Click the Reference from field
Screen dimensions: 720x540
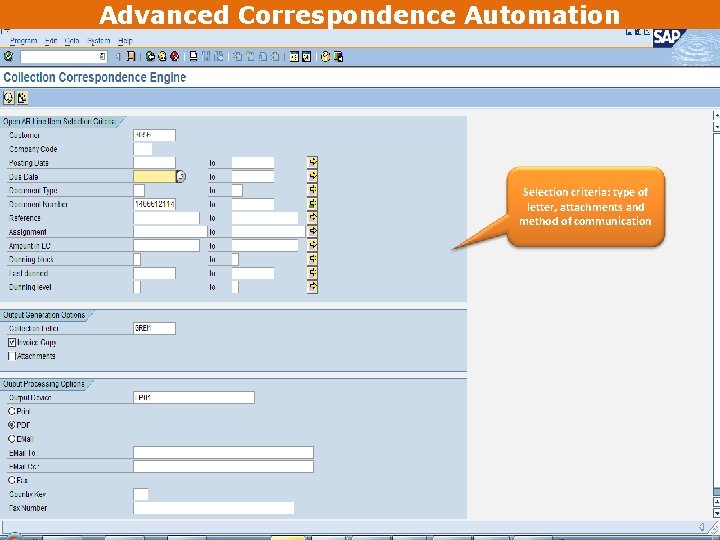point(166,218)
